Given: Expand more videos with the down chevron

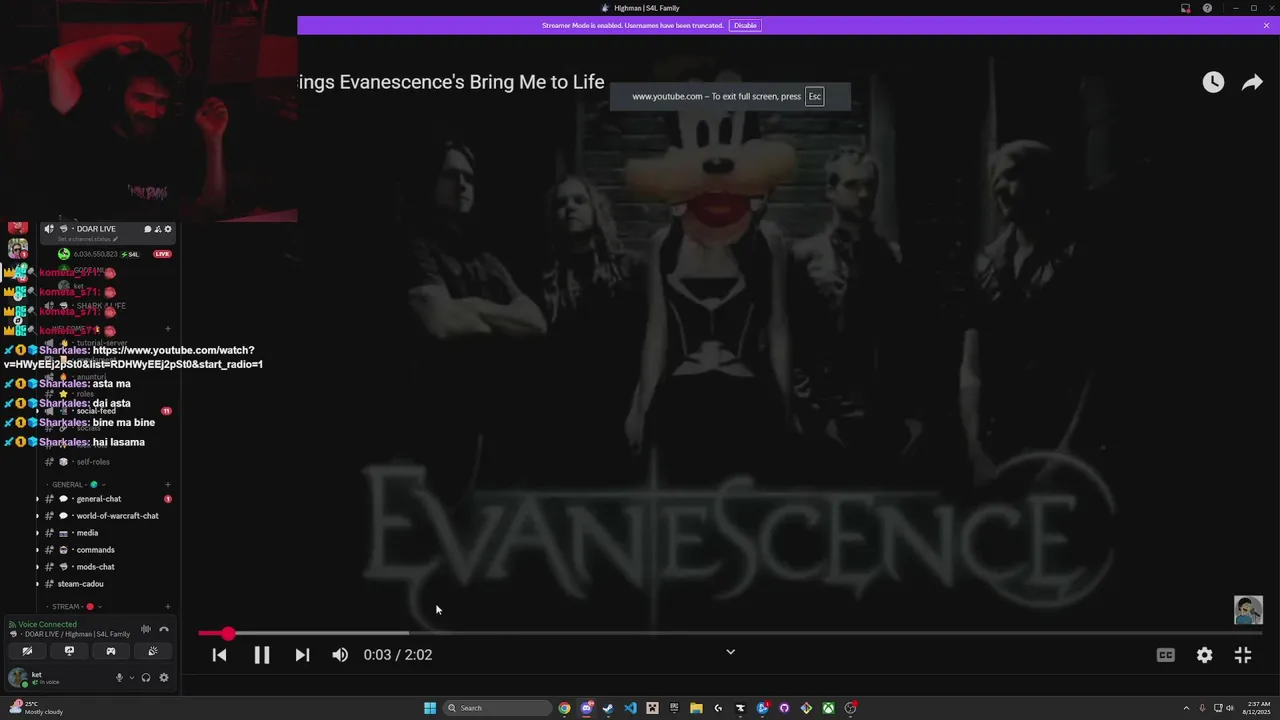Looking at the screenshot, I should coord(730,652).
